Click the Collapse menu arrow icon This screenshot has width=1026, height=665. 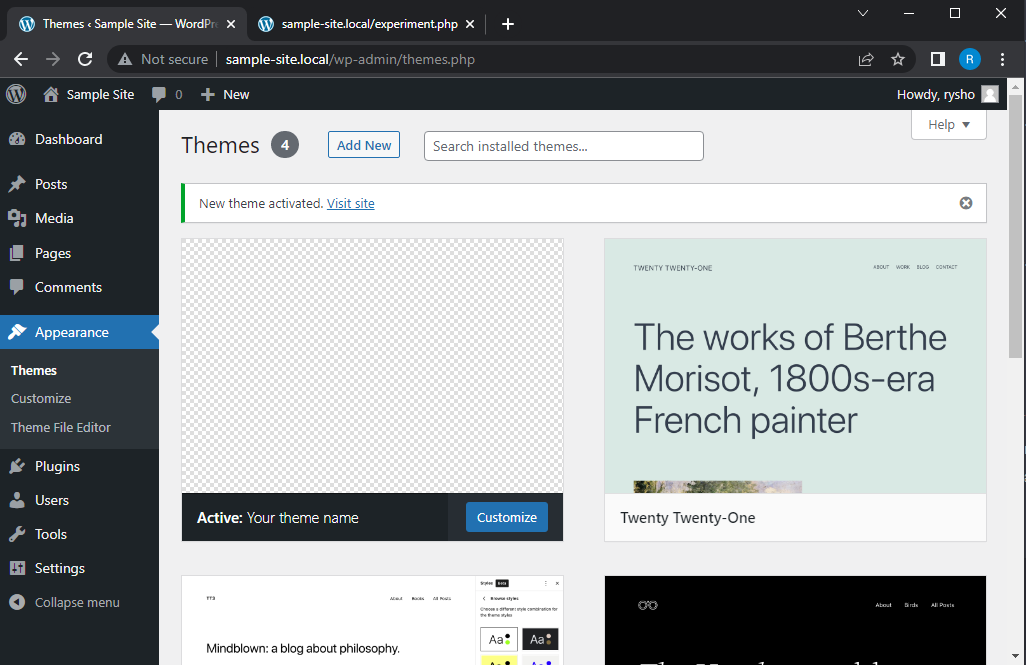17,602
